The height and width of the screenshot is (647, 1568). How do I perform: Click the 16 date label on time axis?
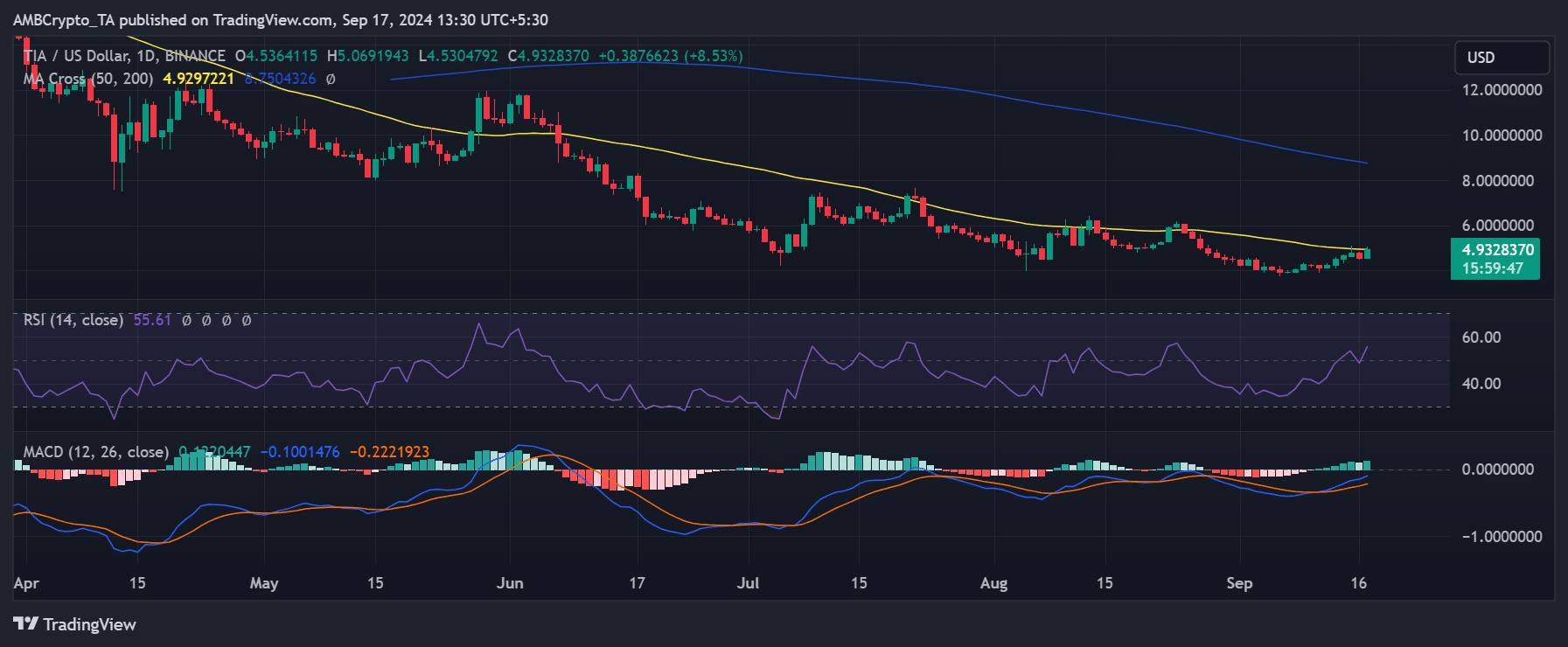tap(1358, 583)
